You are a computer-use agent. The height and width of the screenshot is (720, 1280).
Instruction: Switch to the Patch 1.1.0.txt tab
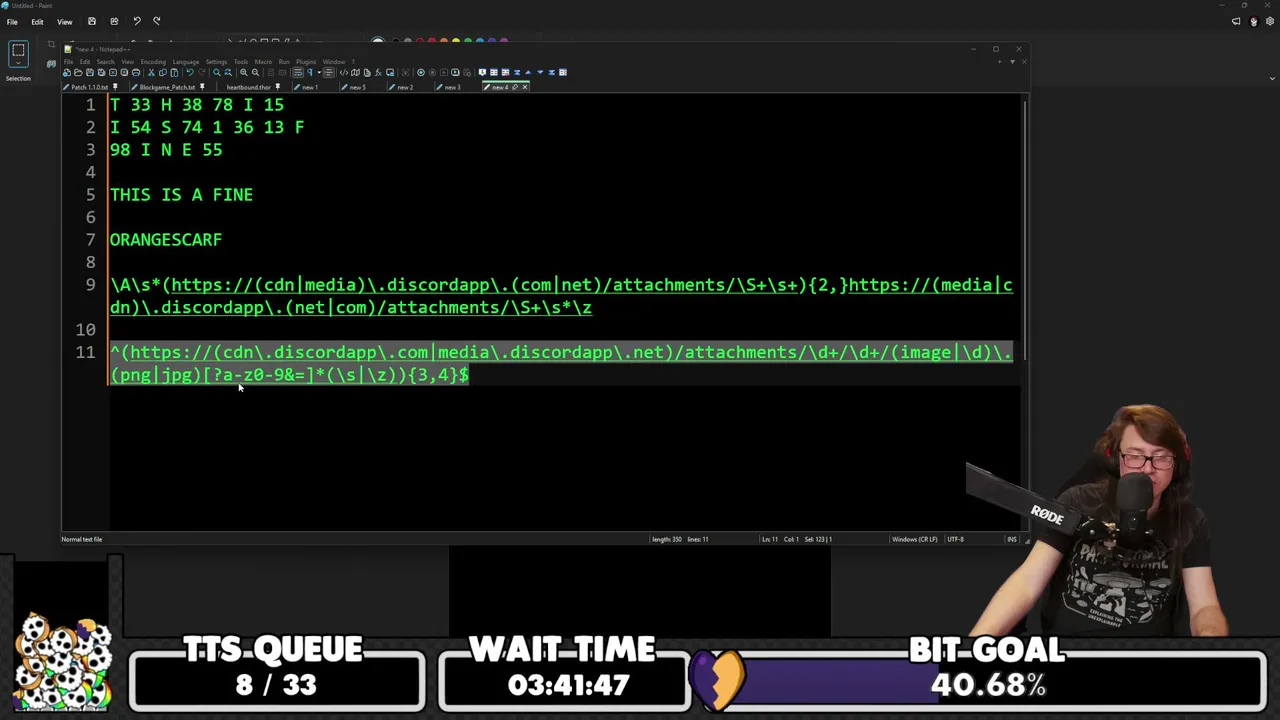90,87
